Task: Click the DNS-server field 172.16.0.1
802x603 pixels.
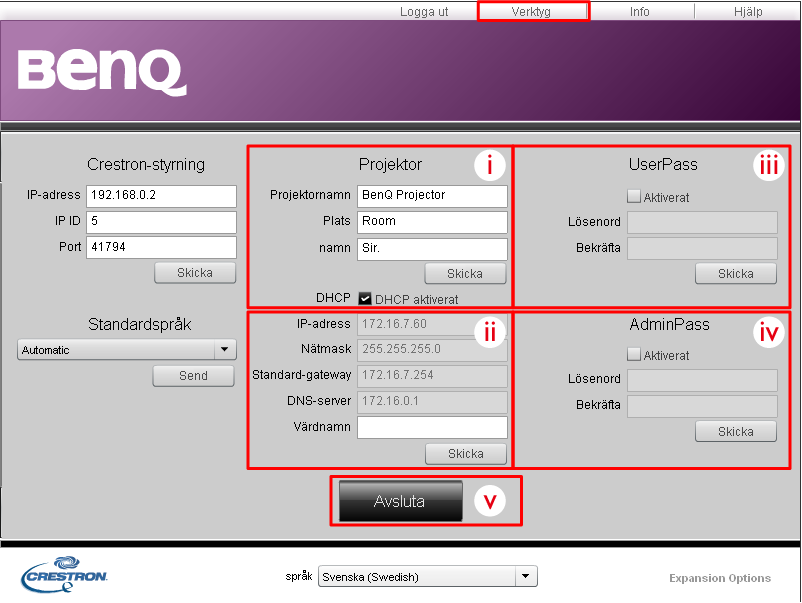Action: tap(432, 402)
